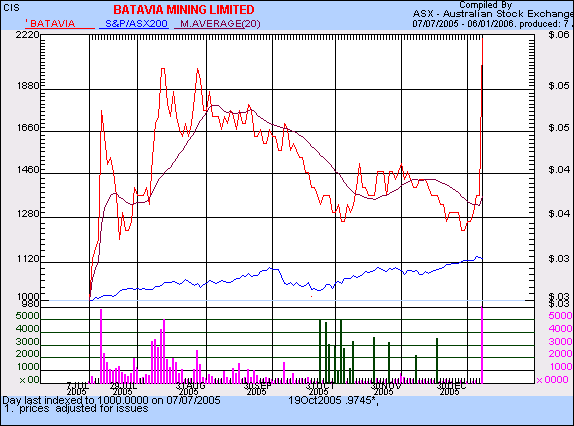574x426 pixels.
Task: Click the 7 JUL 2005 date label
Action: click(x=78, y=389)
